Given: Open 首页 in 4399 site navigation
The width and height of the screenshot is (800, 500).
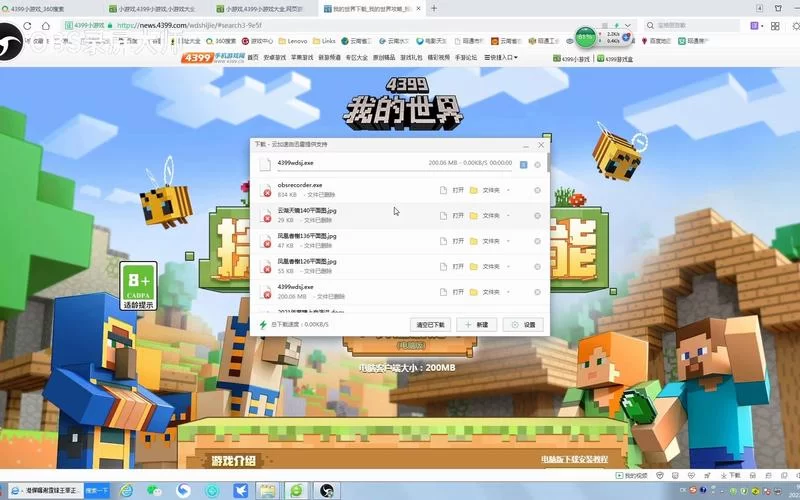Looking at the screenshot, I should 253,58.
